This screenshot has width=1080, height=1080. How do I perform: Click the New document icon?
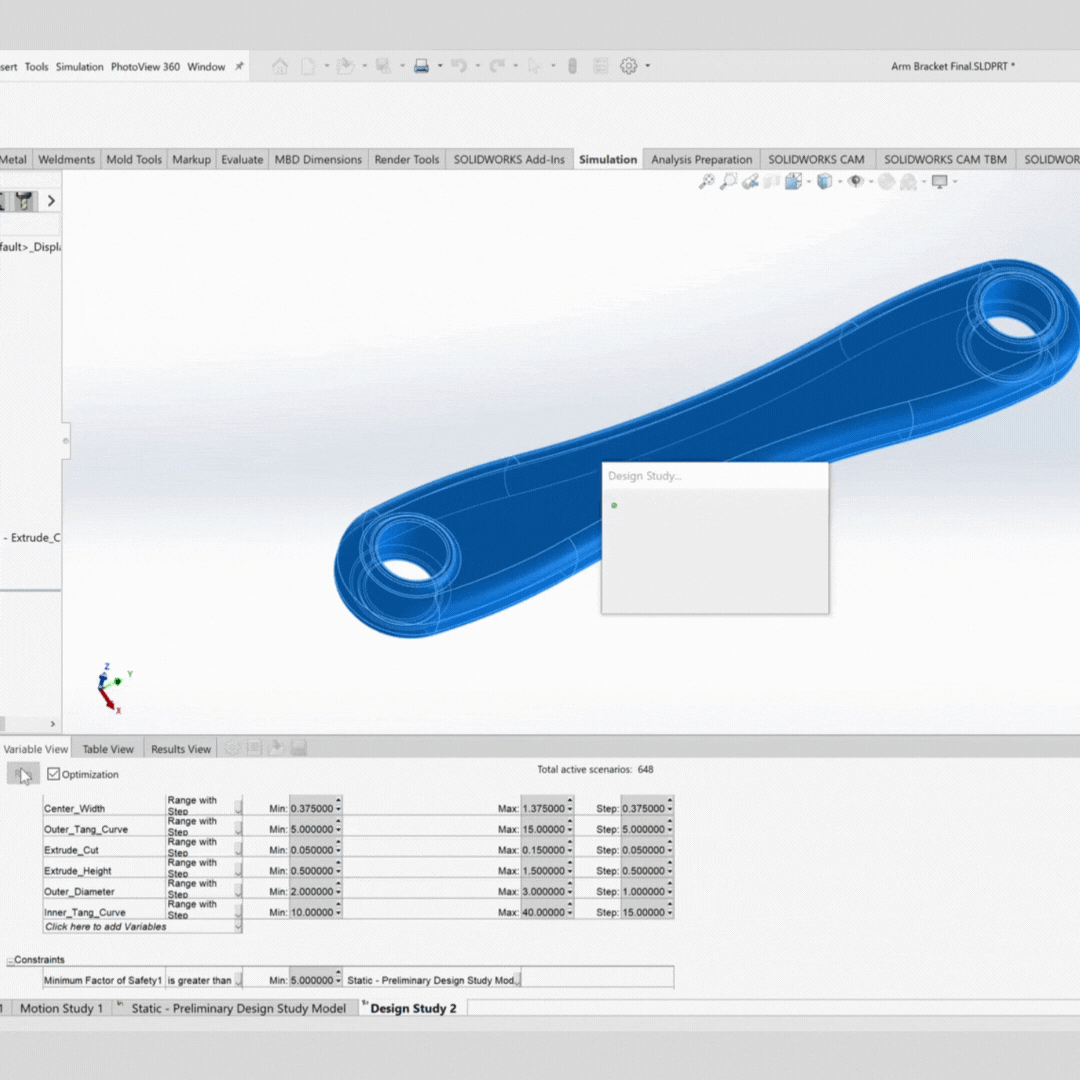[x=308, y=66]
